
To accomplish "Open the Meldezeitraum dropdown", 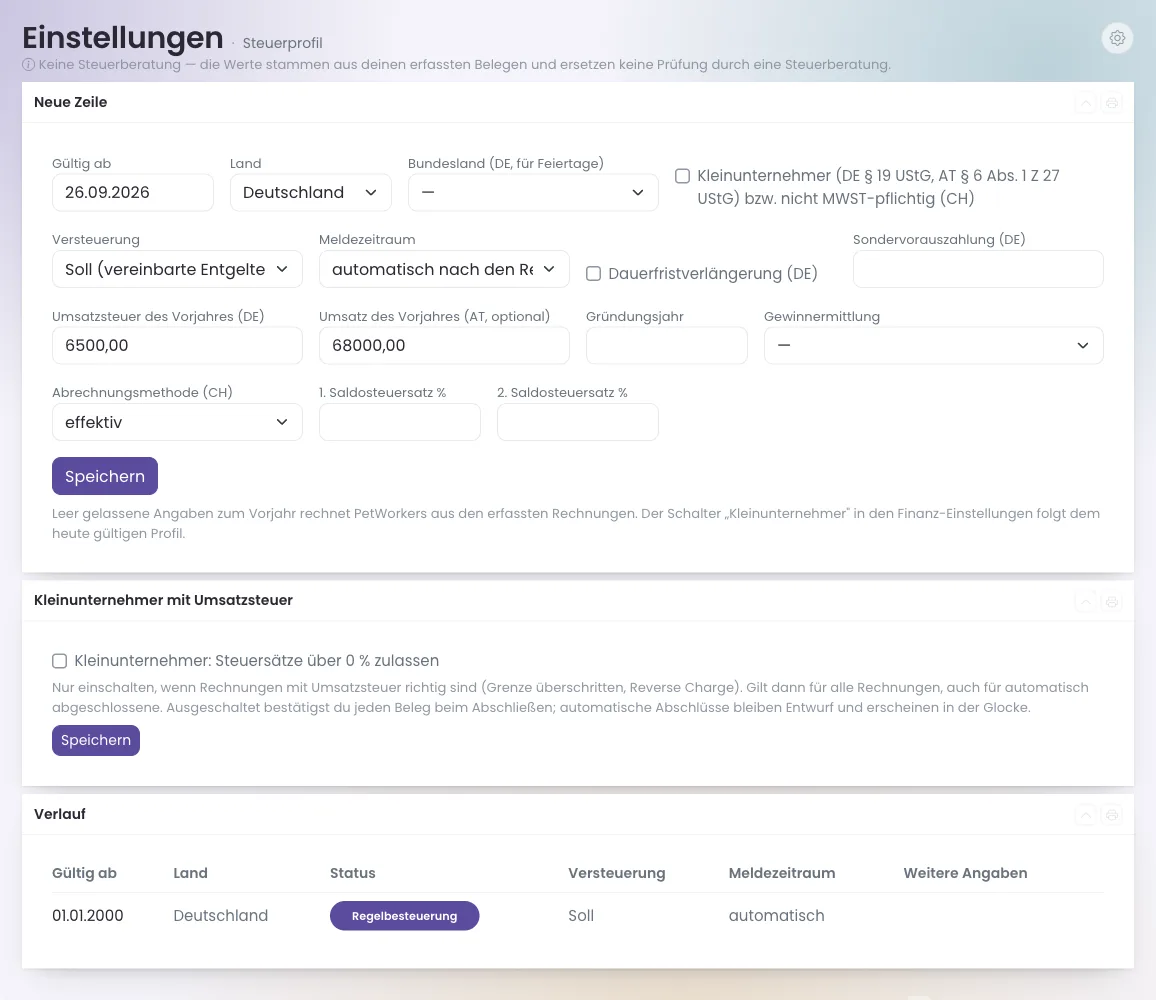I will 444,269.
